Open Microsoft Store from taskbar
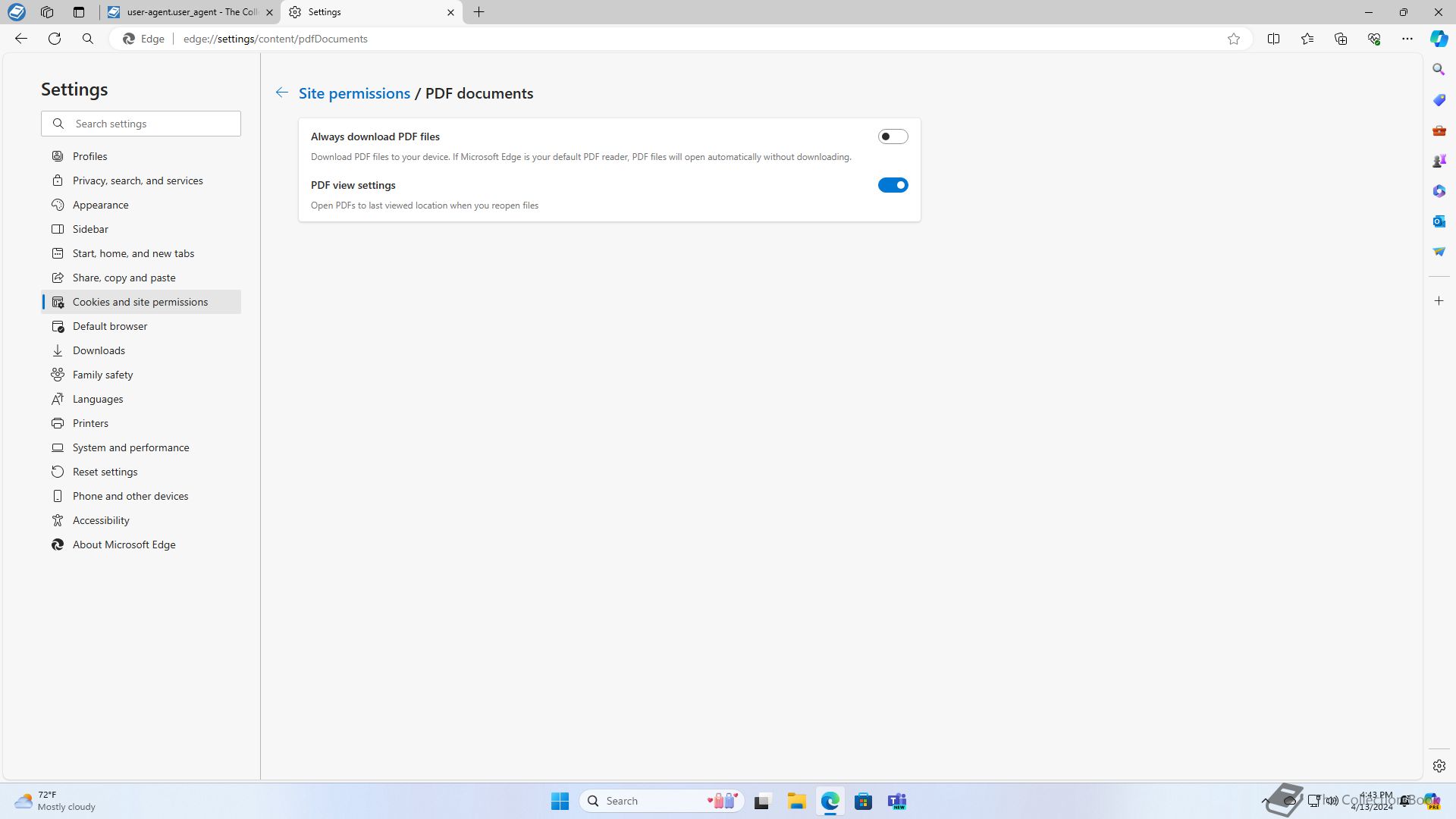Viewport: 1456px width, 819px height. (x=863, y=801)
